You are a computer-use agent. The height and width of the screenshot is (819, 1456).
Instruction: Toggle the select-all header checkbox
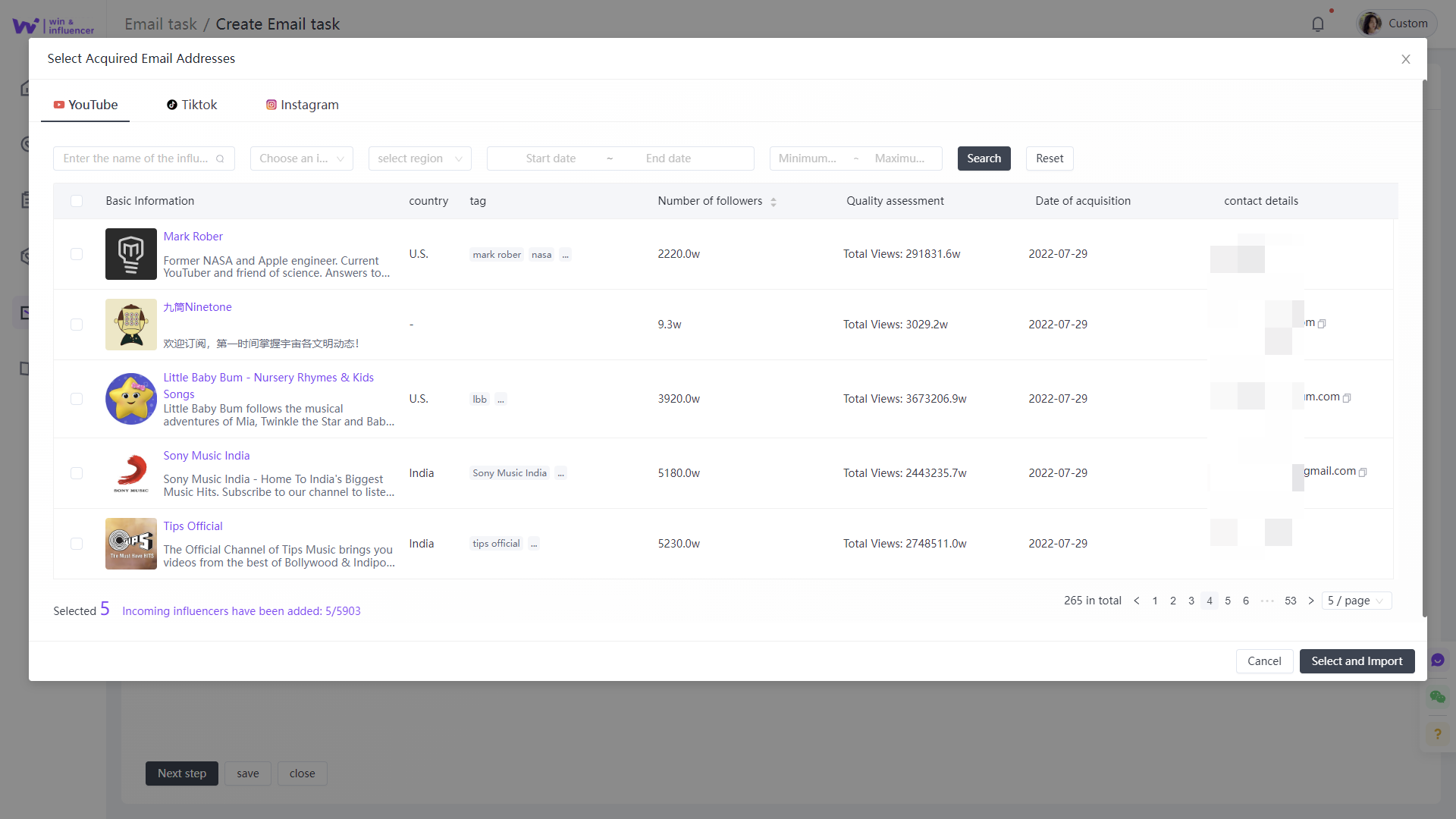(77, 201)
